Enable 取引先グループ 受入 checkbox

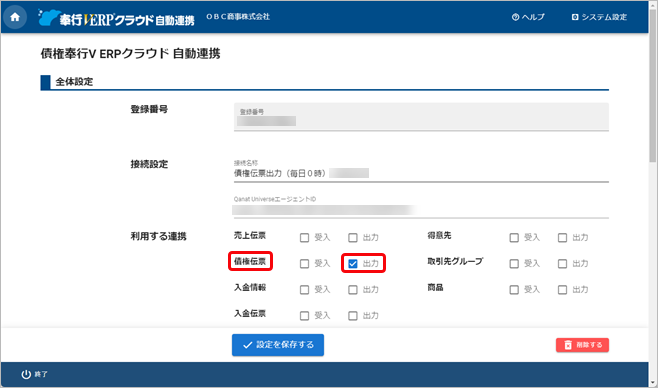(x=514, y=264)
